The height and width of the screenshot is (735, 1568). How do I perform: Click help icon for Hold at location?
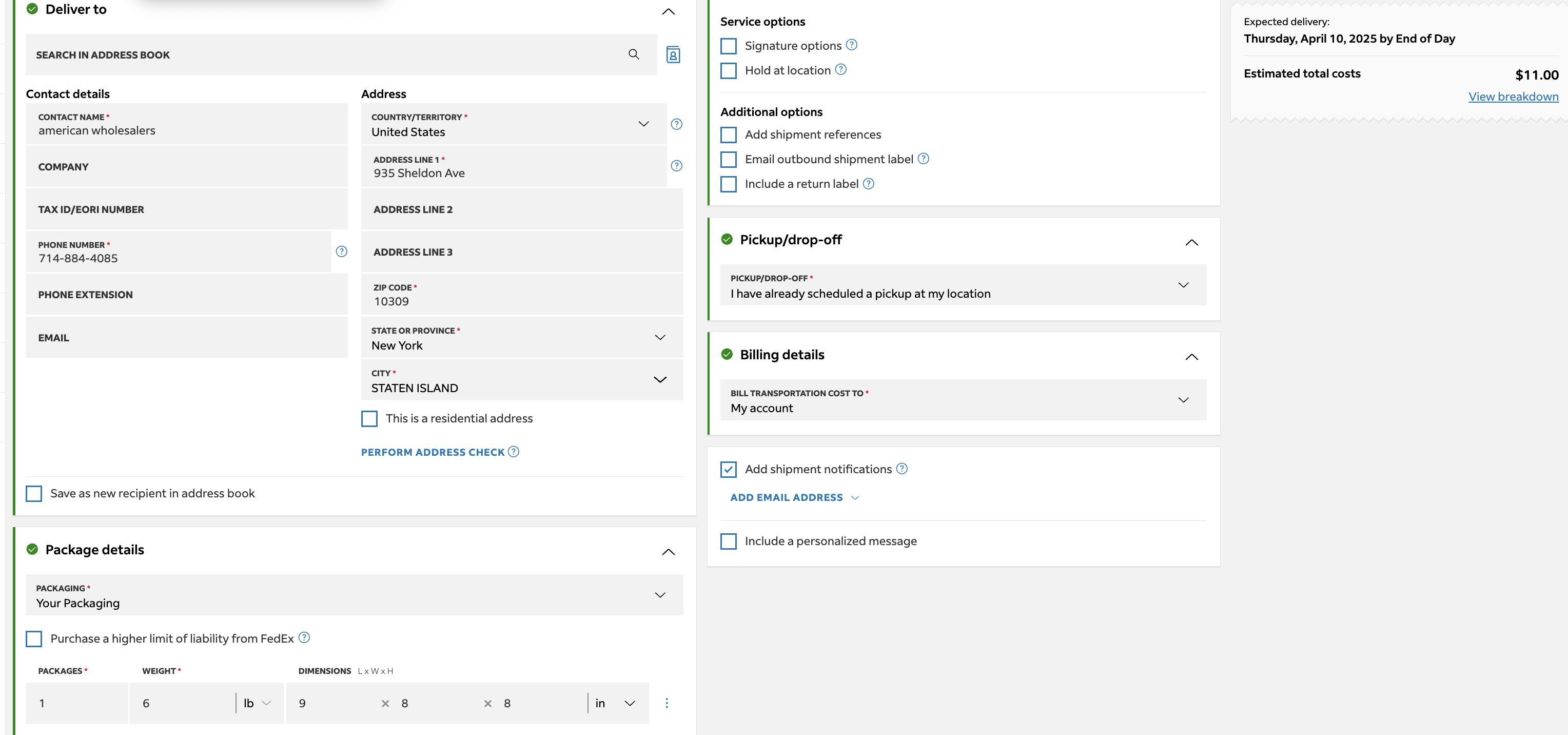coord(840,69)
